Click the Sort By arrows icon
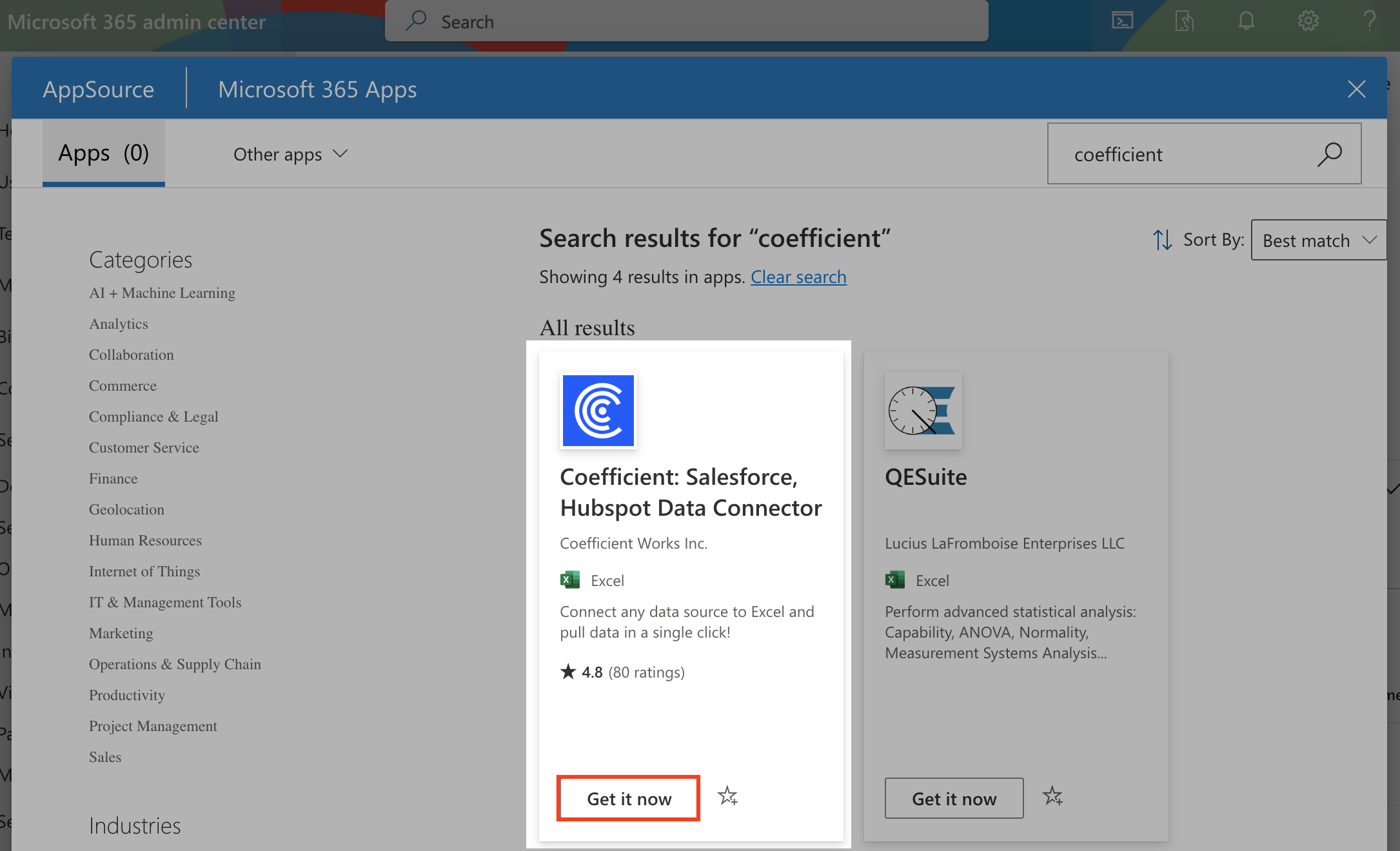This screenshot has height=851, width=1400. click(1163, 240)
